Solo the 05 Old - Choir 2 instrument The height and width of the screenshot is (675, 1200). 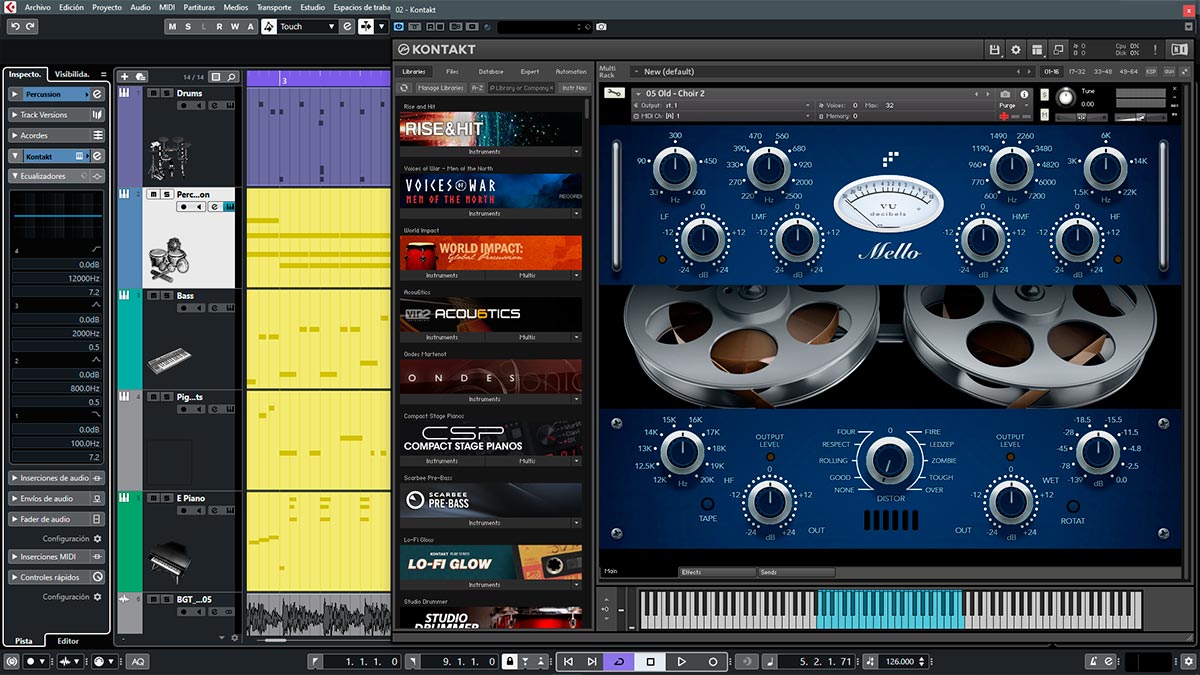(1046, 94)
